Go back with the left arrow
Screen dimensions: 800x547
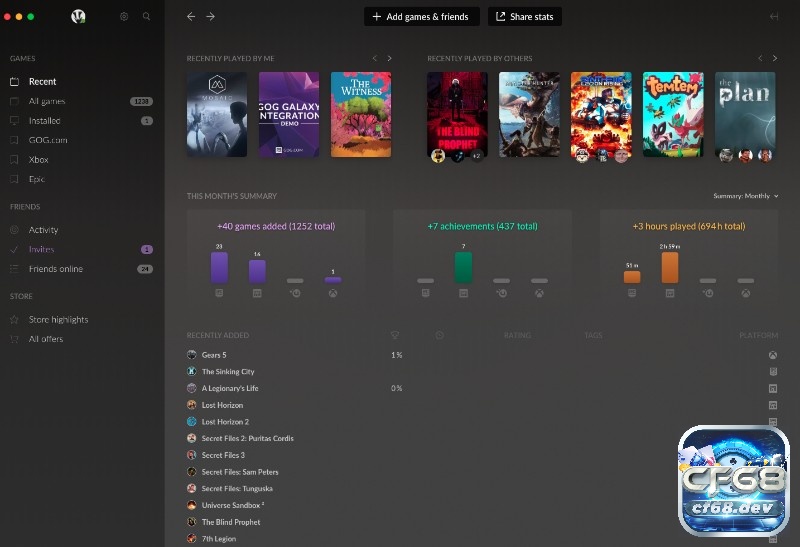click(x=191, y=16)
